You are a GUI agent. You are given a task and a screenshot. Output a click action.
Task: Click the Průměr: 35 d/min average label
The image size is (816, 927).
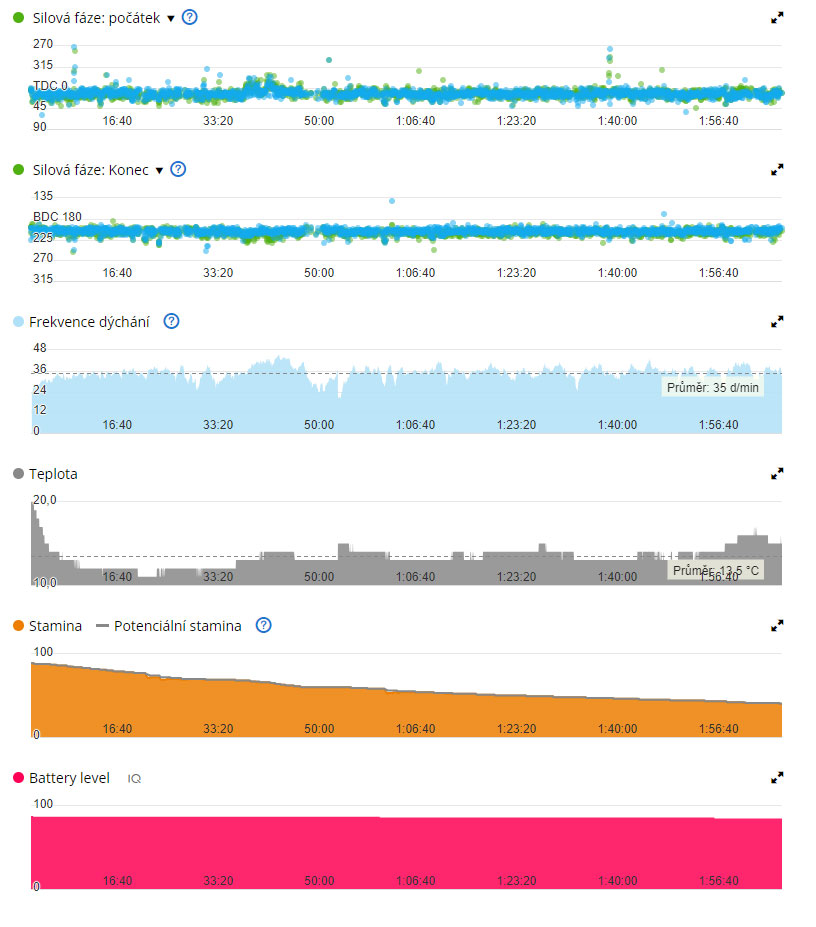(712, 387)
